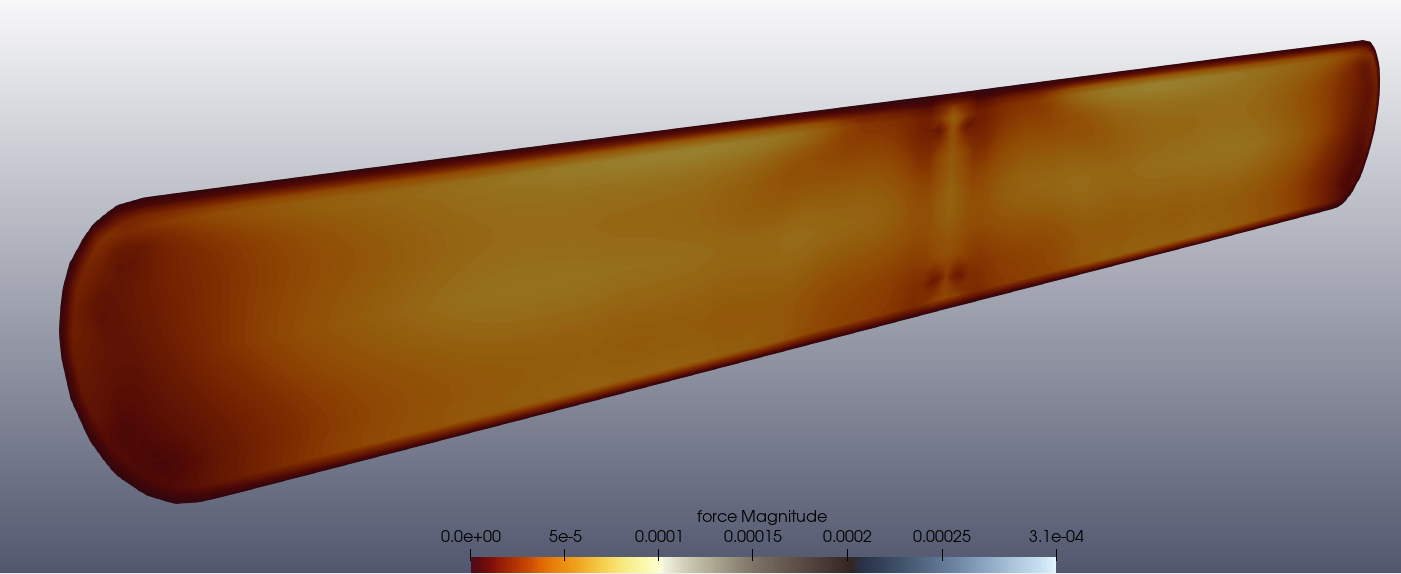Click the 3.1e-04 legend maximum label
The height and width of the screenshot is (574, 1401).
1057,537
